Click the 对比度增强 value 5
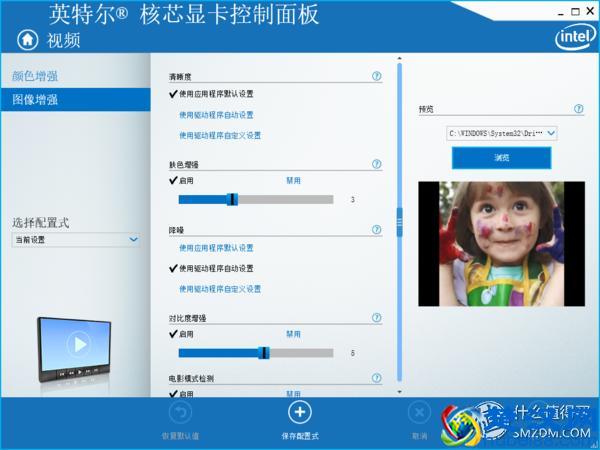 (352, 353)
